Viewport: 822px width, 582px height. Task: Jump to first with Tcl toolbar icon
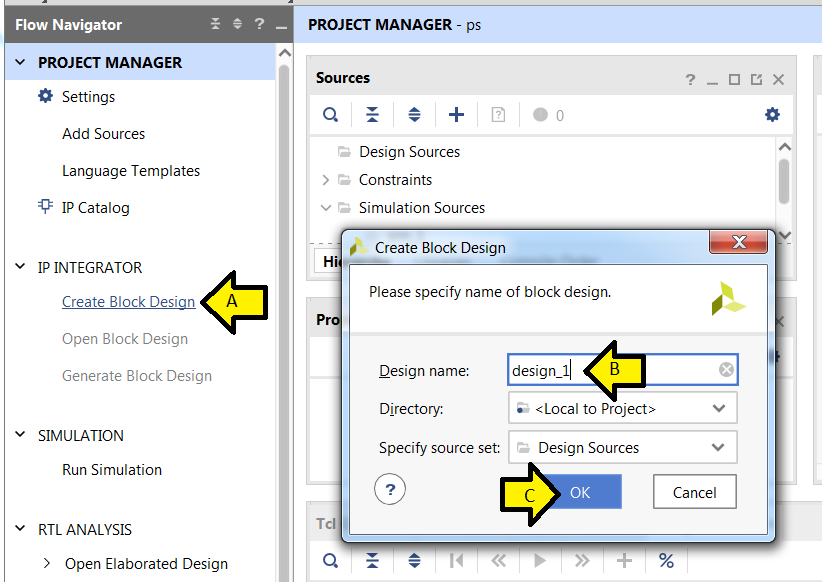click(456, 561)
